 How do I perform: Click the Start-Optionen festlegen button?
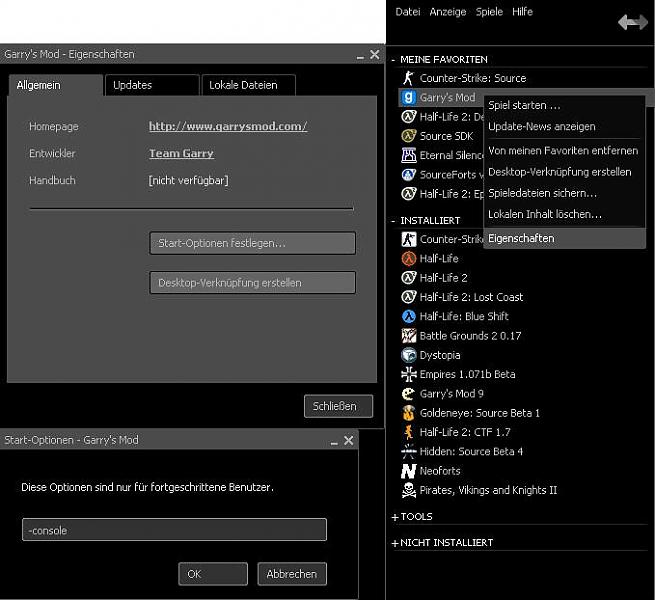[x=252, y=243]
